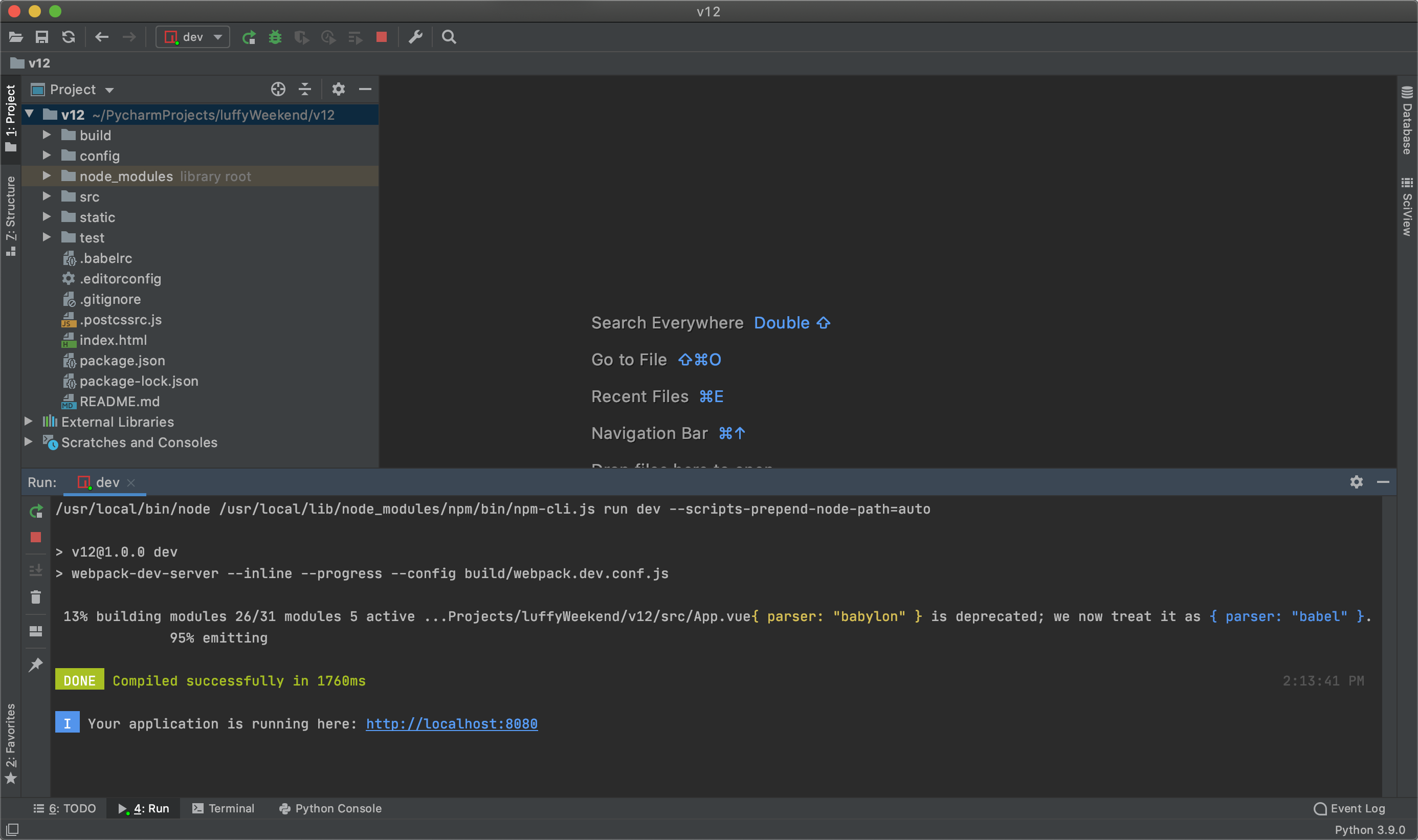Expand the build folder
1418x840 pixels.
pos(47,135)
